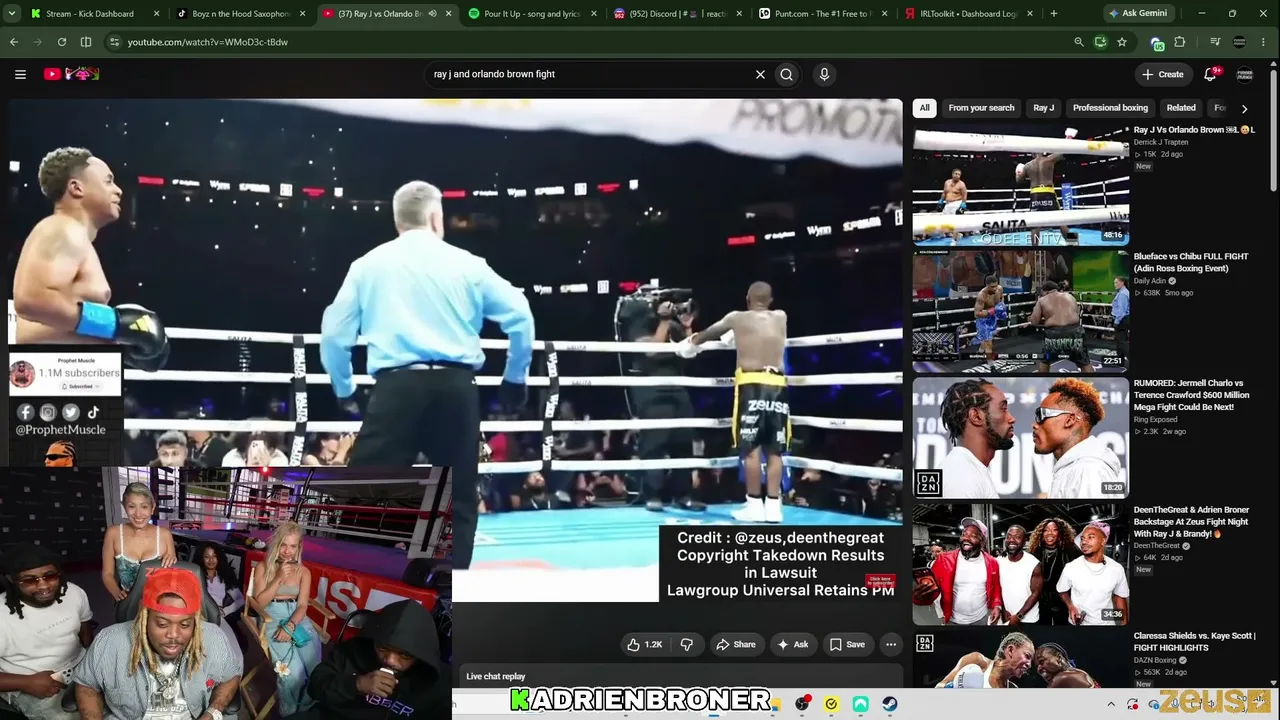Select the All filter chip
Image resolution: width=1280 pixels, height=720 pixels.
point(925,108)
